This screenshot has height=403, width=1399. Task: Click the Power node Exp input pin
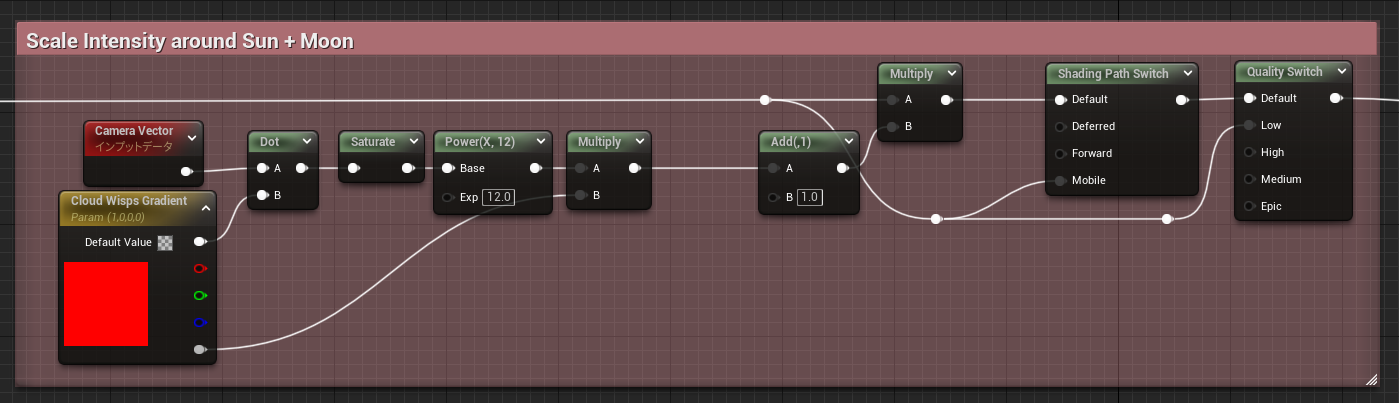[448, 197]
